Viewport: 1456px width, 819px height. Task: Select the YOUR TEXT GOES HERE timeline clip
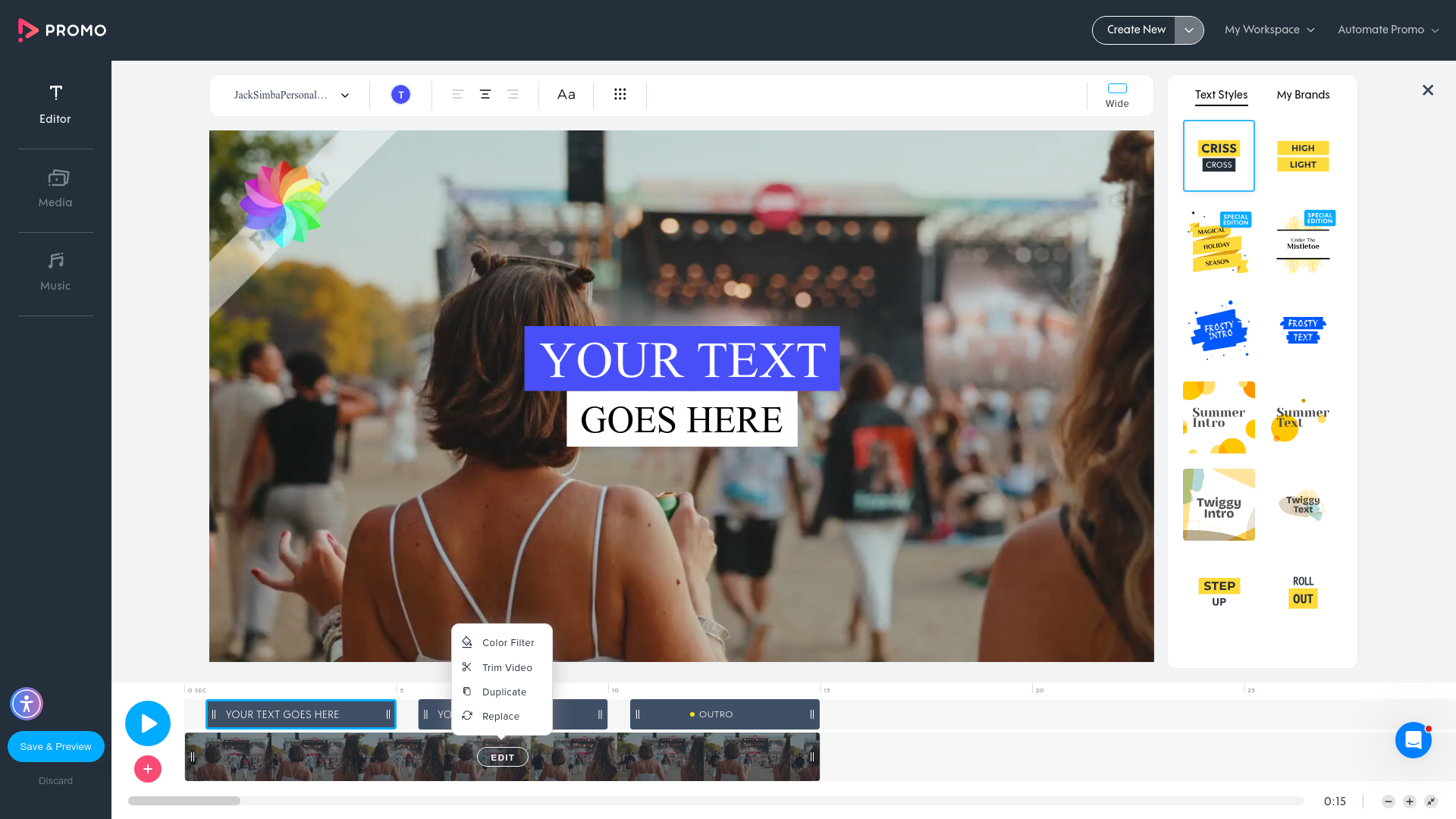click(301, 714)
